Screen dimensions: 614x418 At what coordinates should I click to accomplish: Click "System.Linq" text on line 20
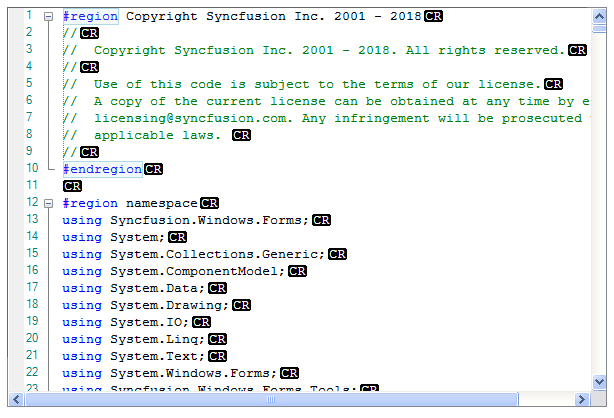[x=154, y=339]
